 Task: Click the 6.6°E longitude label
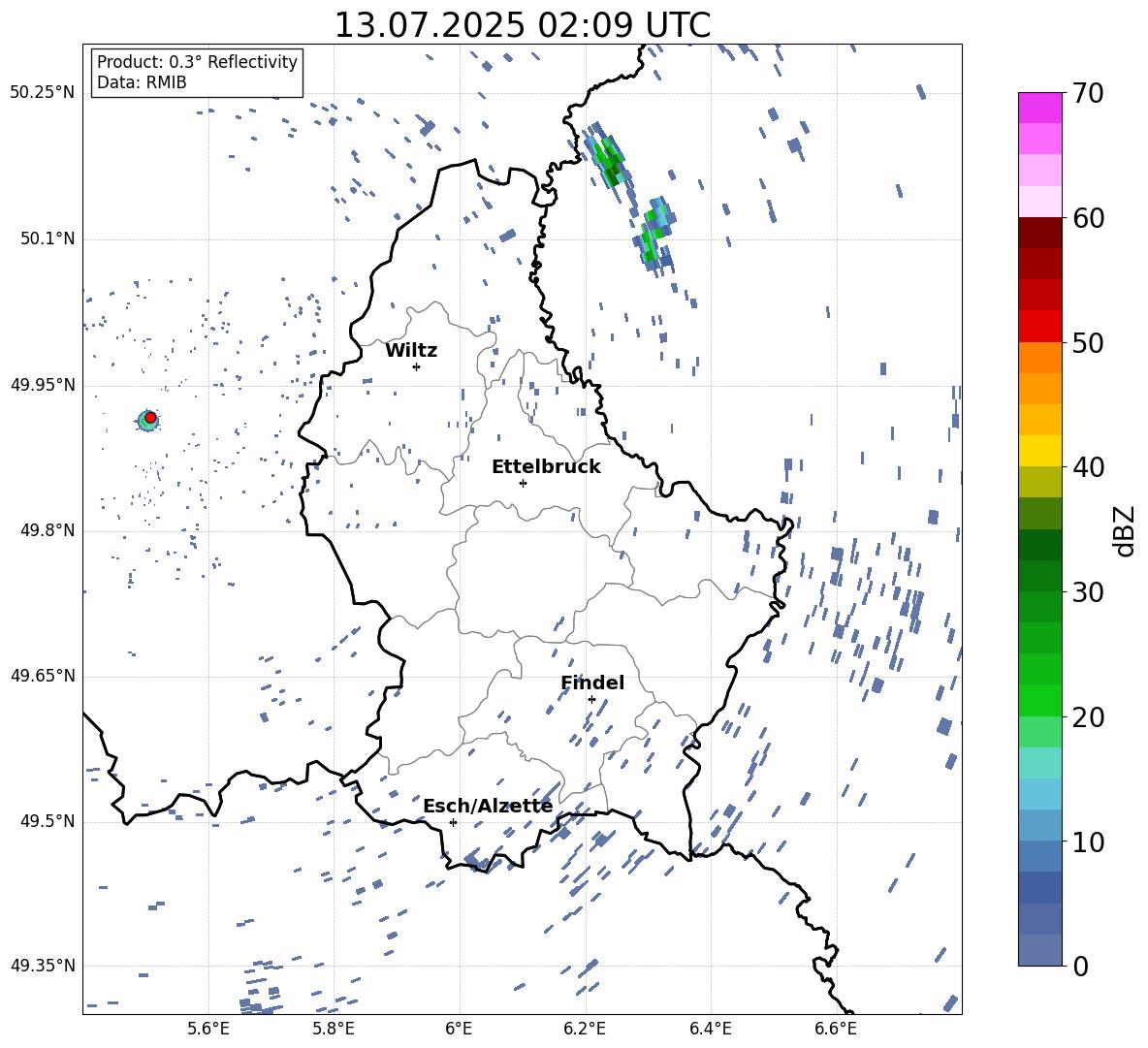[x=836, y=1029]
